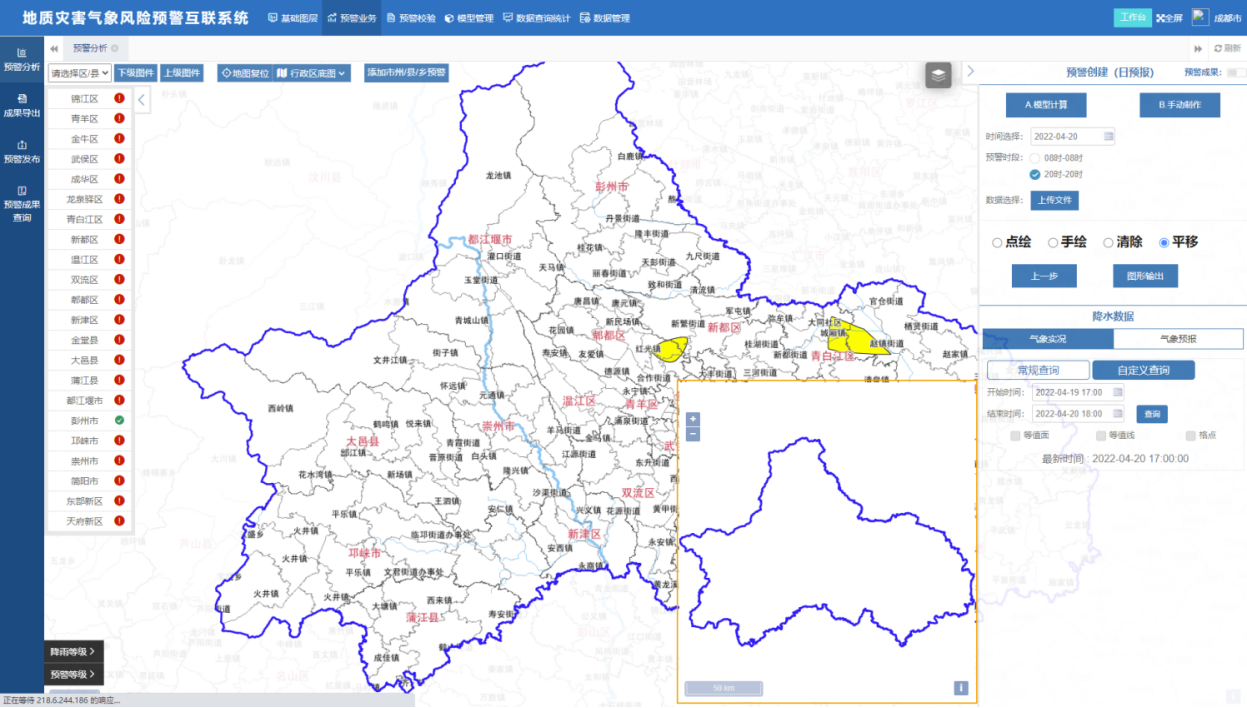Click 地图复位 map reset button
This screenshot has height=708, width=1247.
point(244,73)
